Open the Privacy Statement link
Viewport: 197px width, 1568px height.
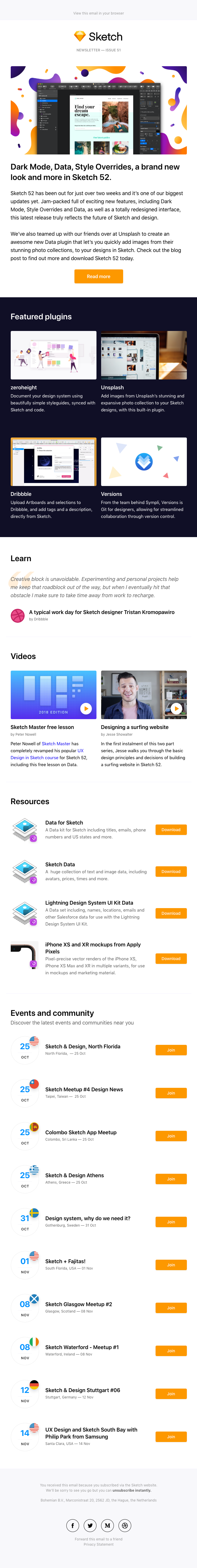[99, 1544]
